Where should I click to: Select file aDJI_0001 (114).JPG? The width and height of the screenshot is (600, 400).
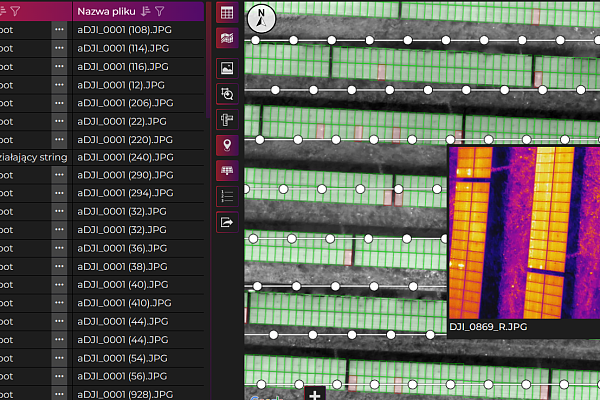(x=123, y=48)
